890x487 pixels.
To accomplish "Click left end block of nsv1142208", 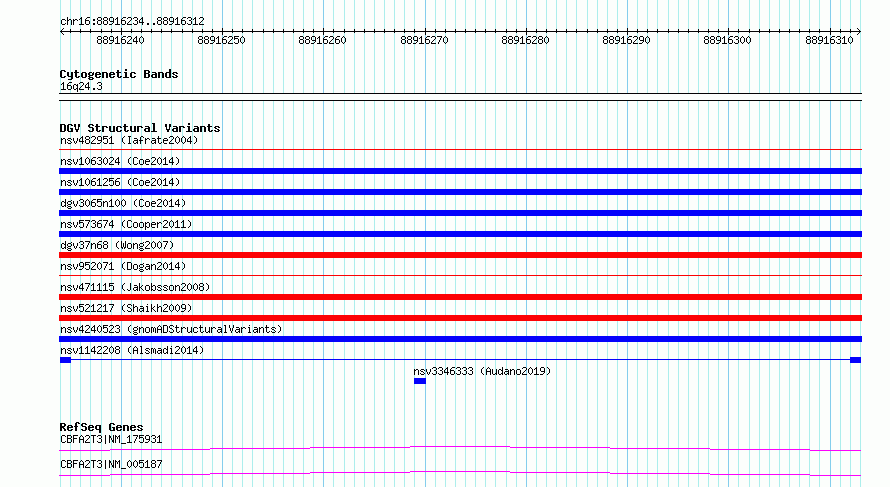I will point(65,360).
